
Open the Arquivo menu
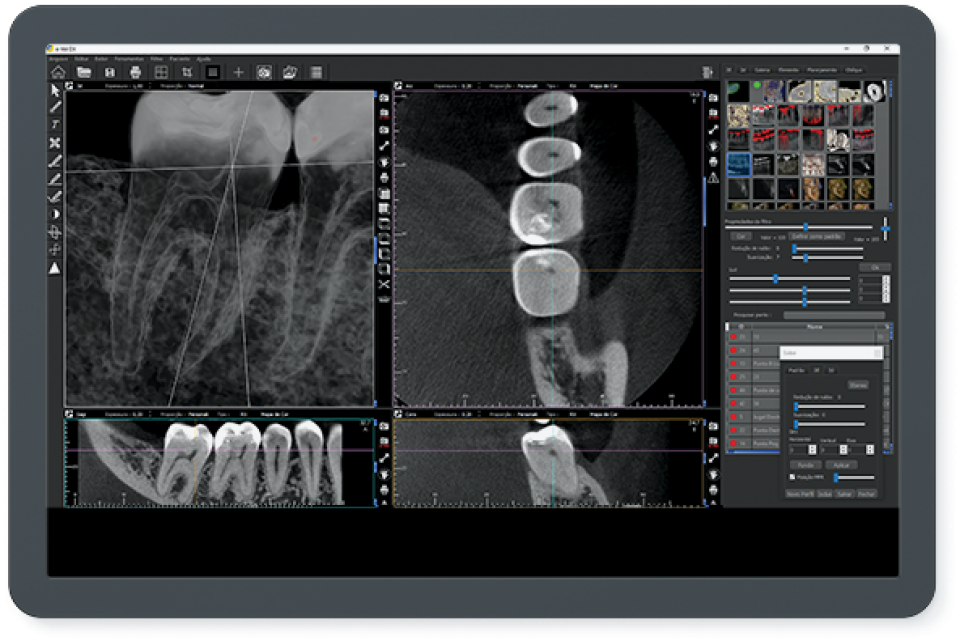[x=57, y=59]
